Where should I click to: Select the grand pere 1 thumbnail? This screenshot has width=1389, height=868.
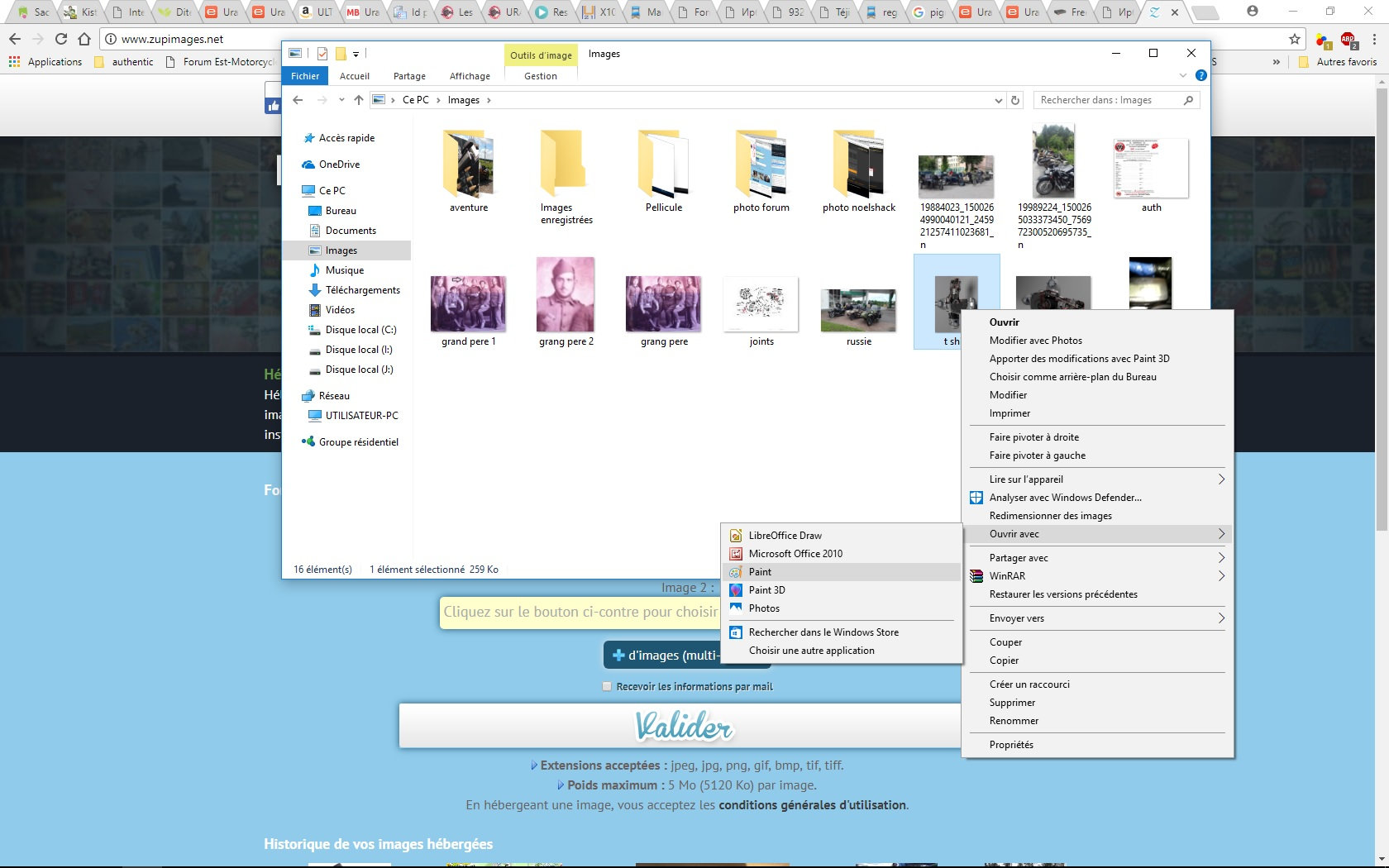[469, 303]
